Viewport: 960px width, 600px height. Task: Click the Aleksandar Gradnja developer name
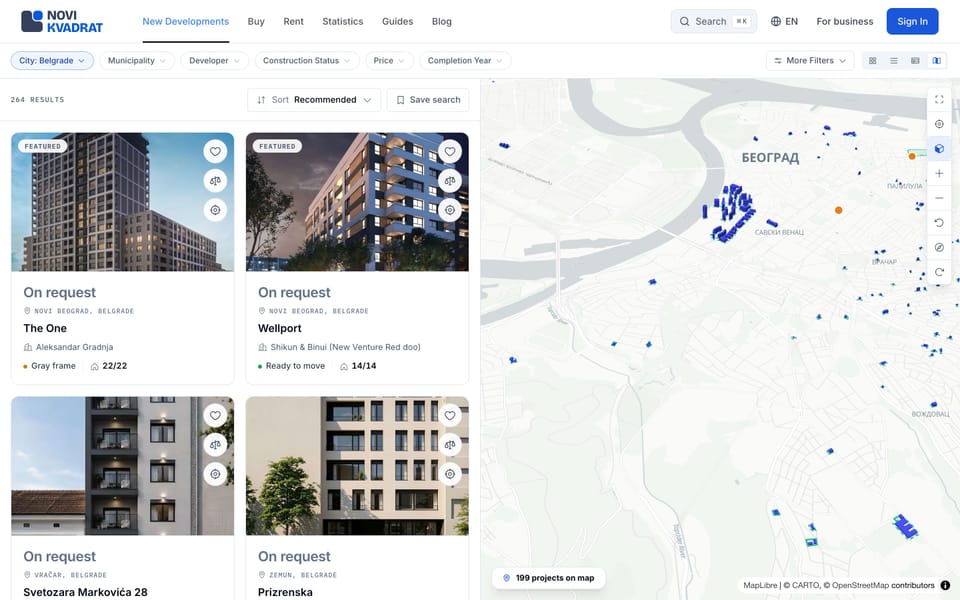point(74,347)
